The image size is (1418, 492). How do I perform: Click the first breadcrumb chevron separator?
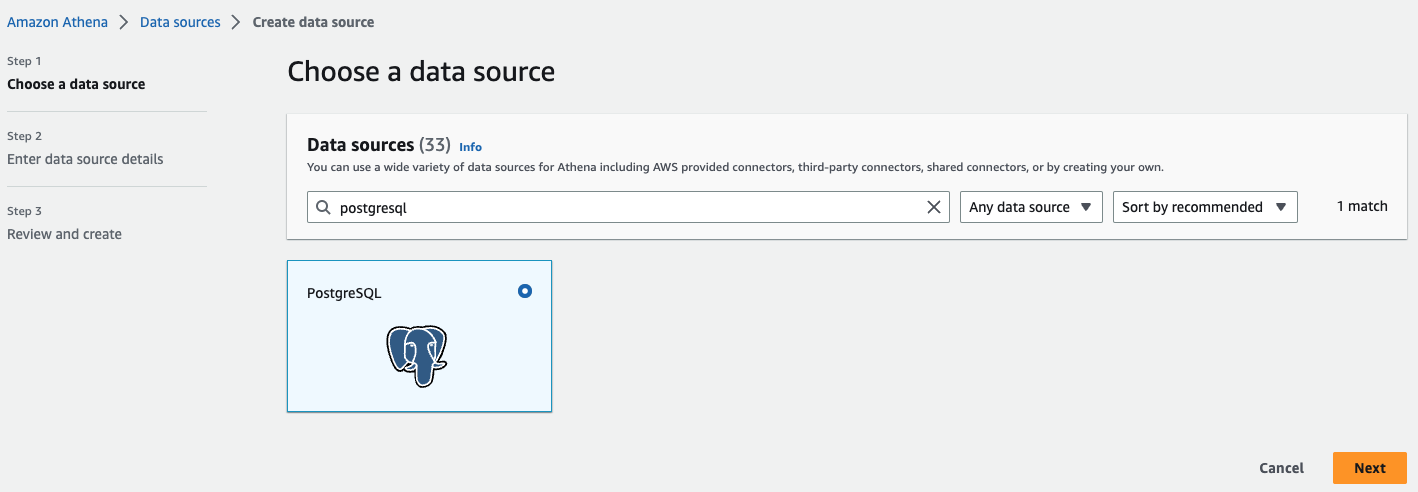point(124,22)
